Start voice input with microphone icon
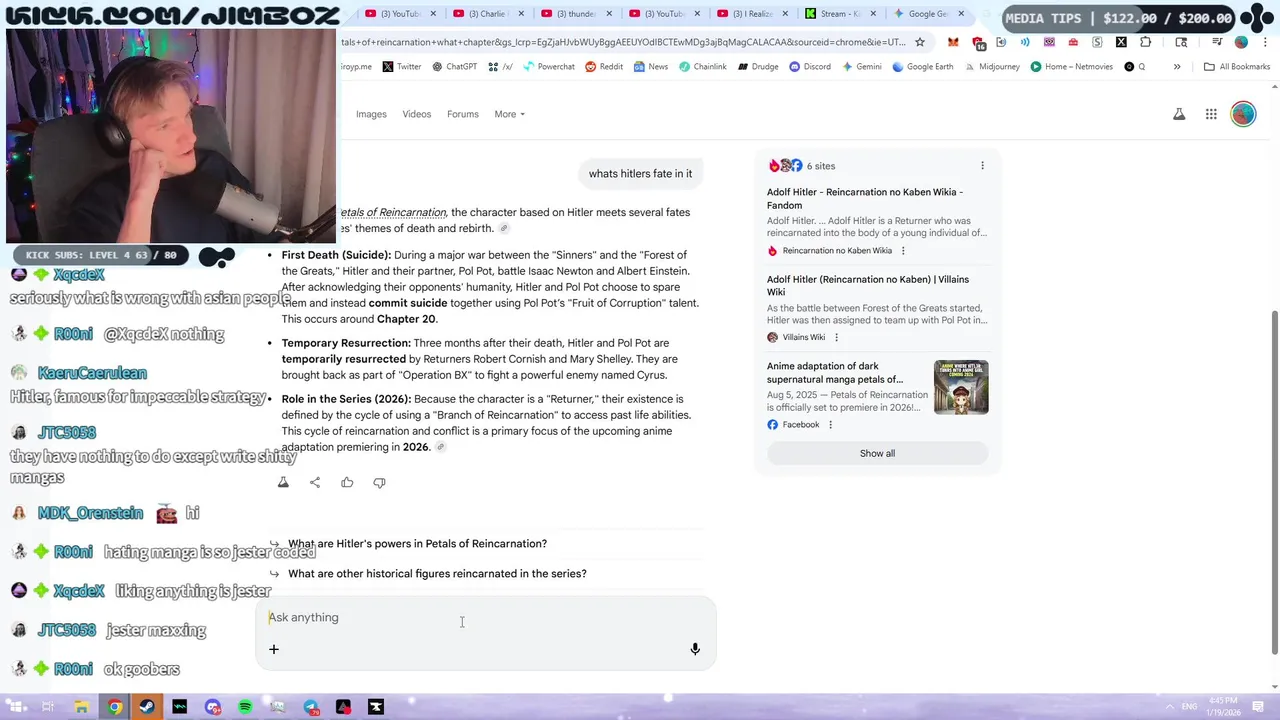 point(695,649)
